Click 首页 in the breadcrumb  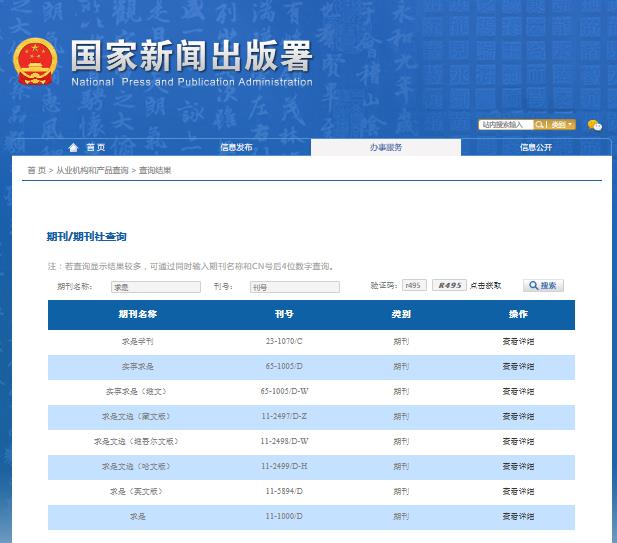coord(37,170)
